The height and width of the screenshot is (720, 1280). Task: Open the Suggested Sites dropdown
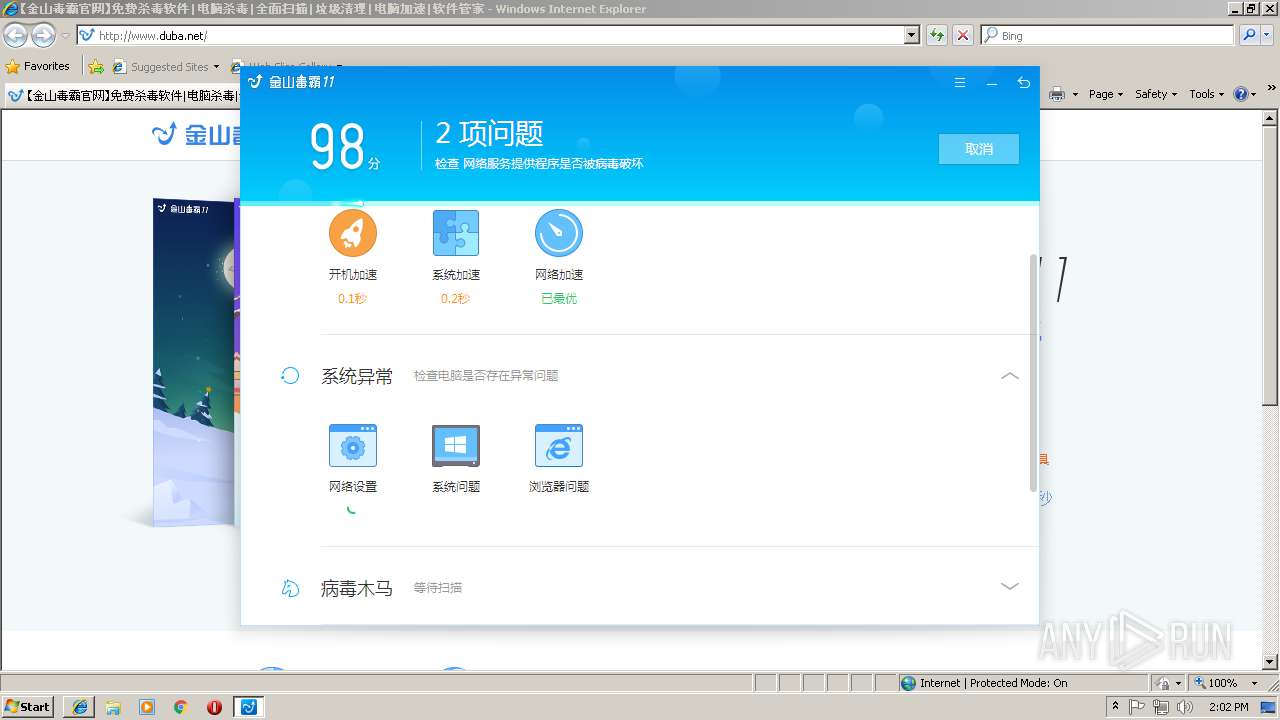216,67
